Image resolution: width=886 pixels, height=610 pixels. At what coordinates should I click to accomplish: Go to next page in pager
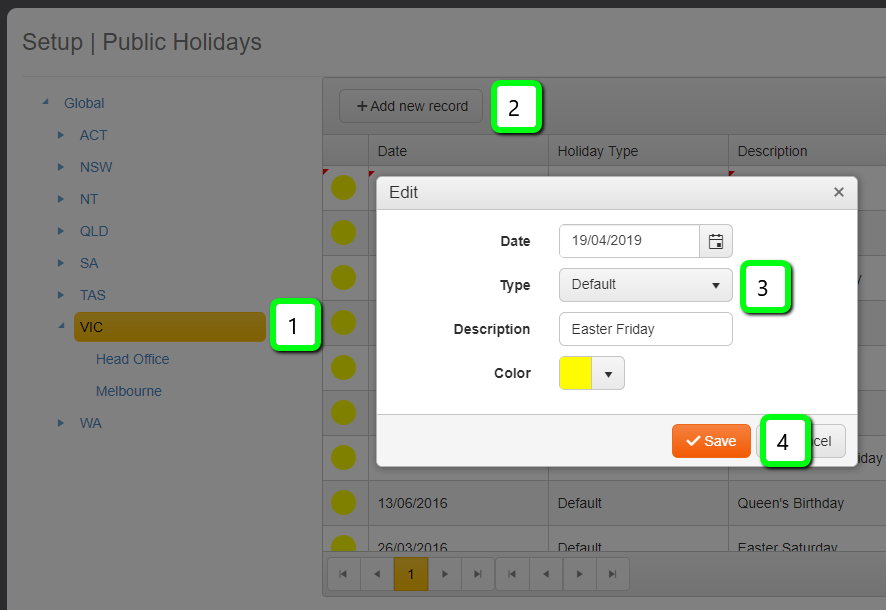pos(444,574)
